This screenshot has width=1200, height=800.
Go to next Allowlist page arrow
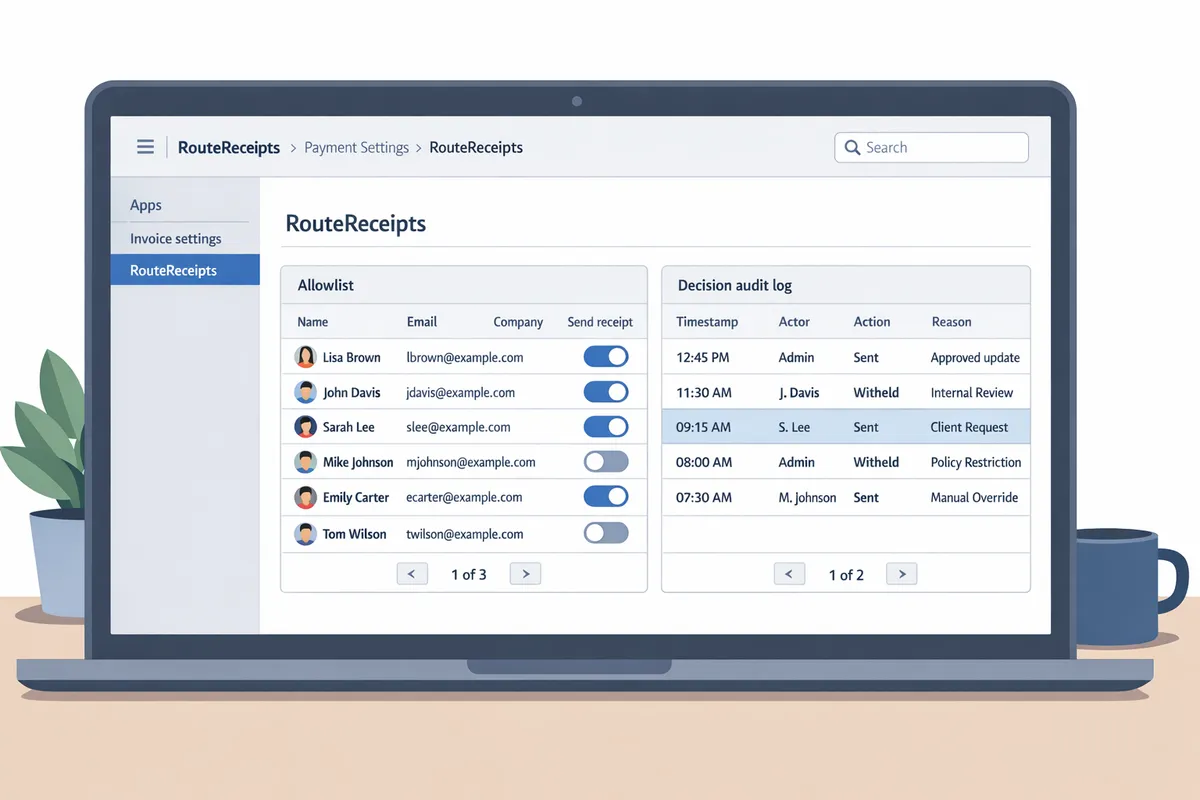point(525,574)
